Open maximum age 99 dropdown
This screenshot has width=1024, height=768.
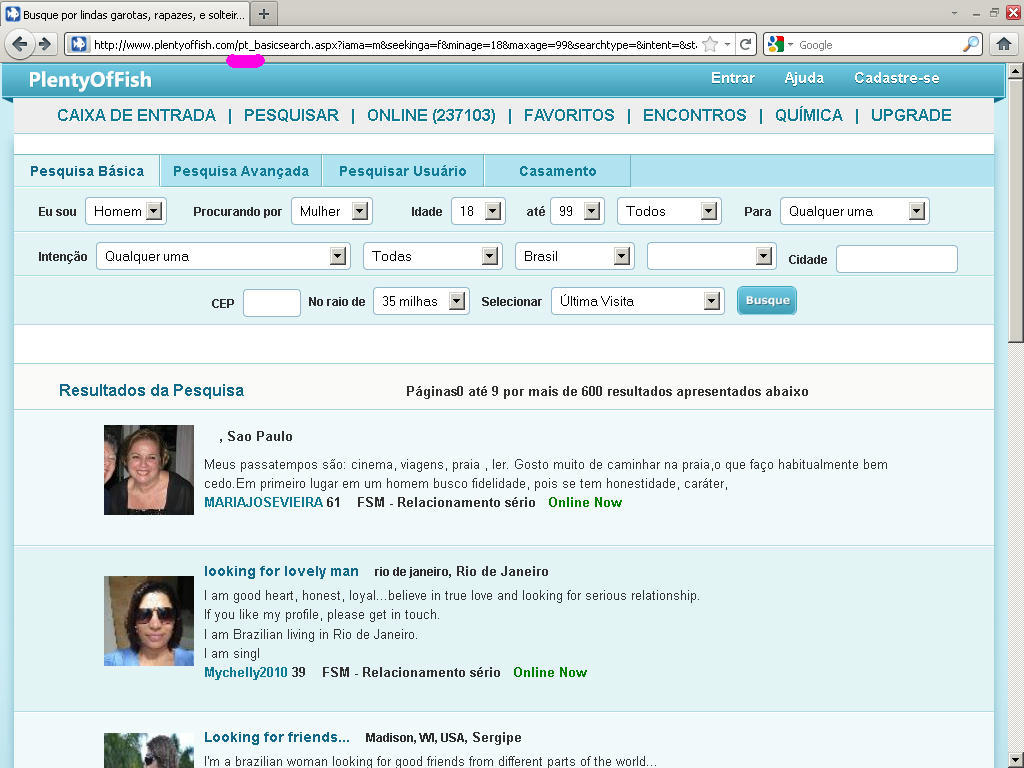pos(576,211)
